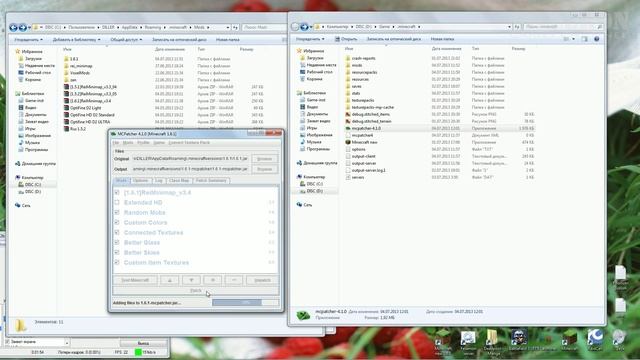Click Forward arrow in Mods explorer window
This screenshot has width=640, height=360.
tap(23, 27)
